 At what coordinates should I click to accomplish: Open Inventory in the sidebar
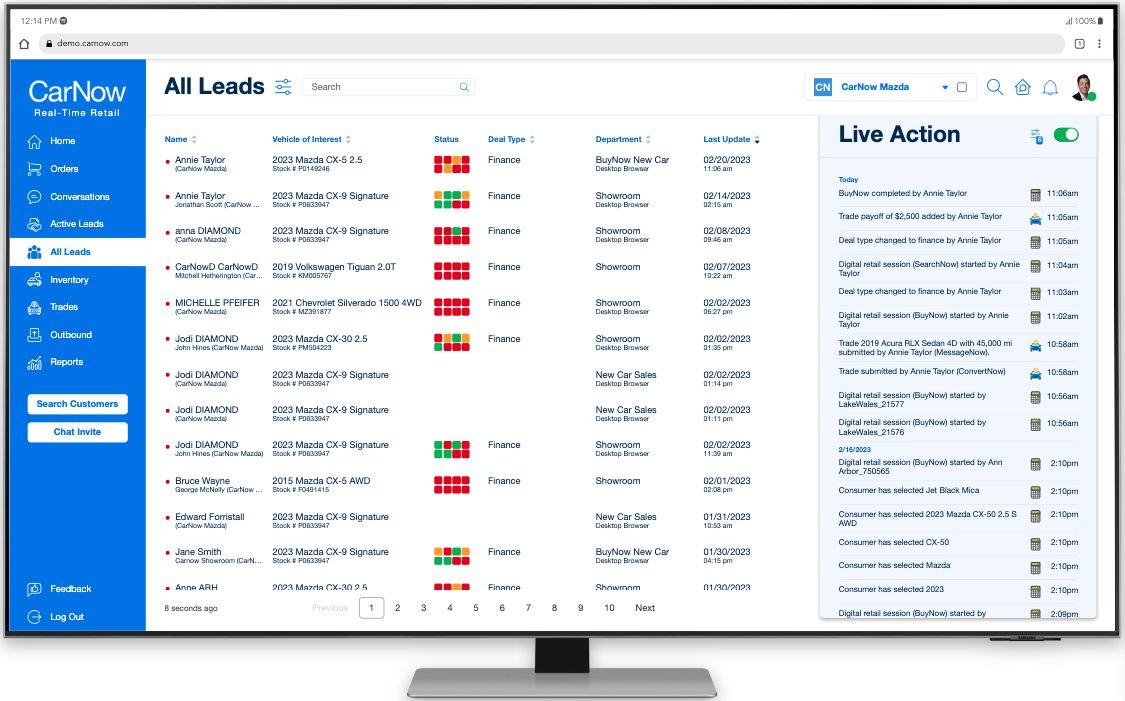[69, 280]
